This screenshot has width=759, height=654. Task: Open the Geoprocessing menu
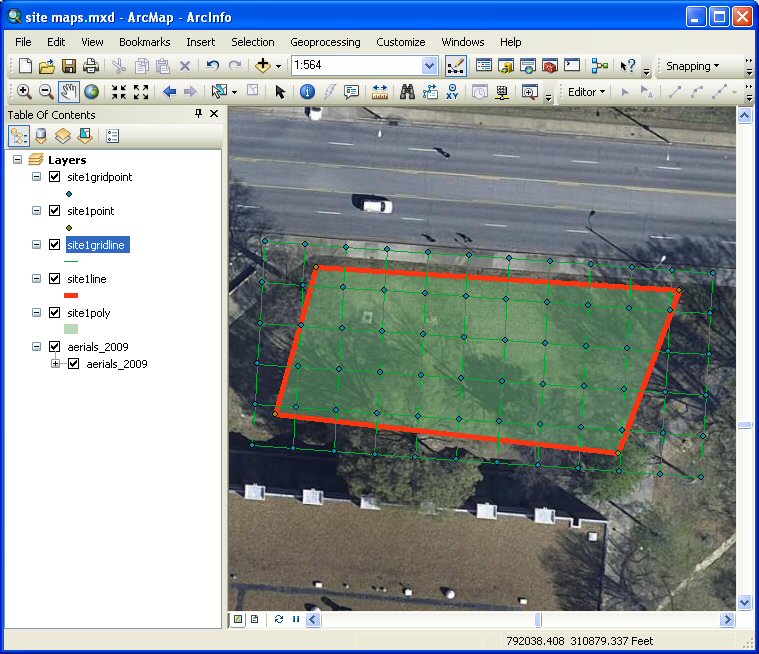pyautogui.click(x=325, y=42)
